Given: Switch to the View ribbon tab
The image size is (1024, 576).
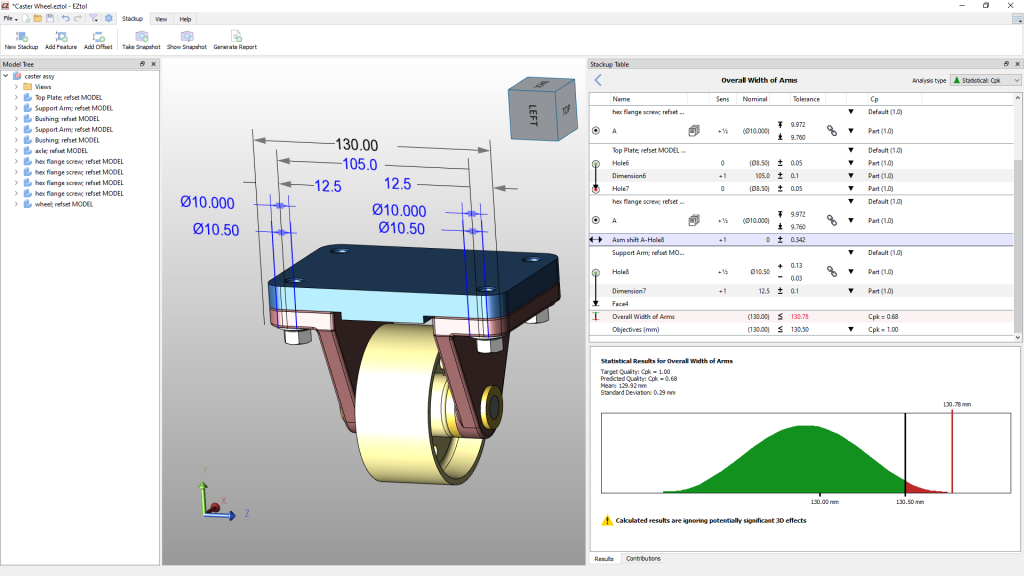Looking at the screenshot, I should (x=160, y=18).
